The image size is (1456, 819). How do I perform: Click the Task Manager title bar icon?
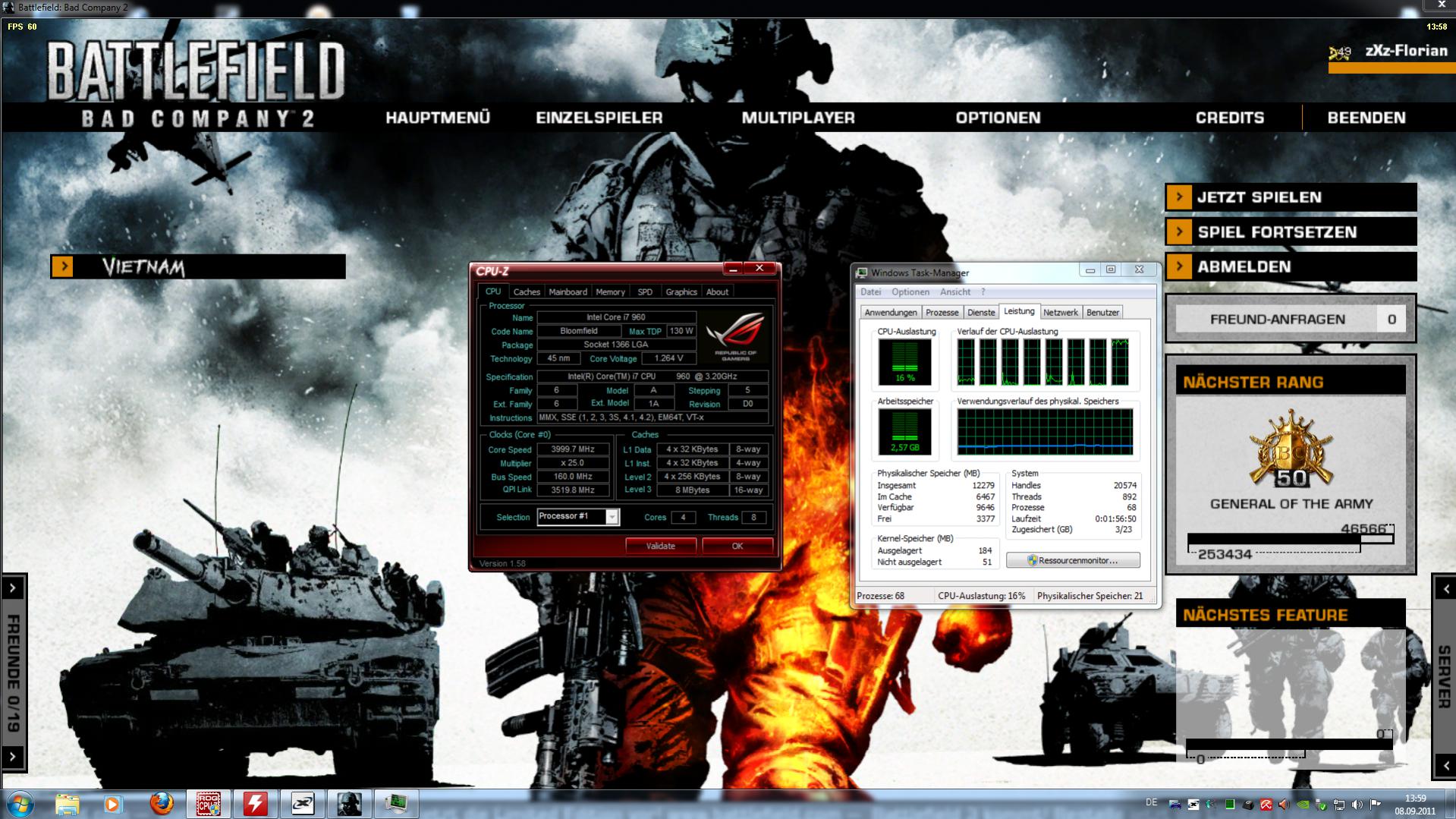coord(862,272)
